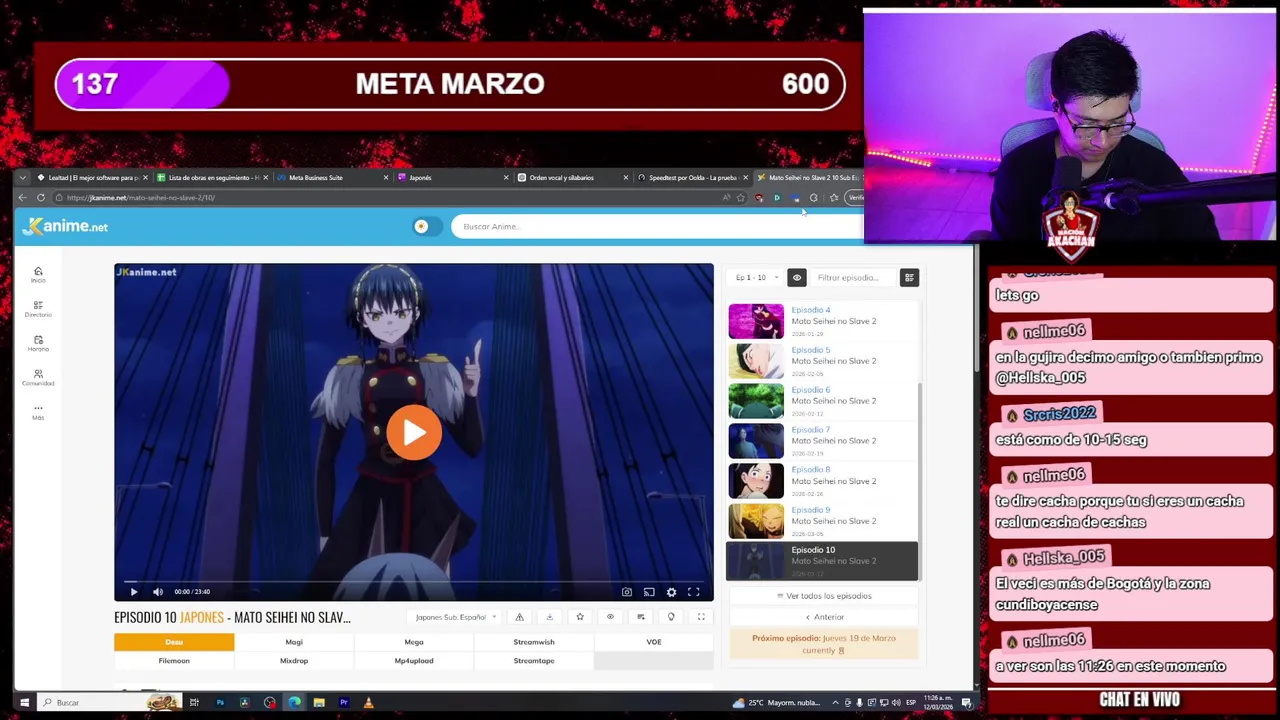Image resolution: width=1280 pixels, height=720 pixels.
Task: Toggle watched eye icon below player
Action: 610,617
